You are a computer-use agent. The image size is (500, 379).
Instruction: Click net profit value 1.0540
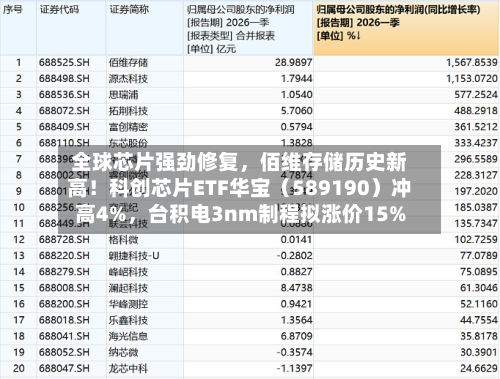(297, 95)
